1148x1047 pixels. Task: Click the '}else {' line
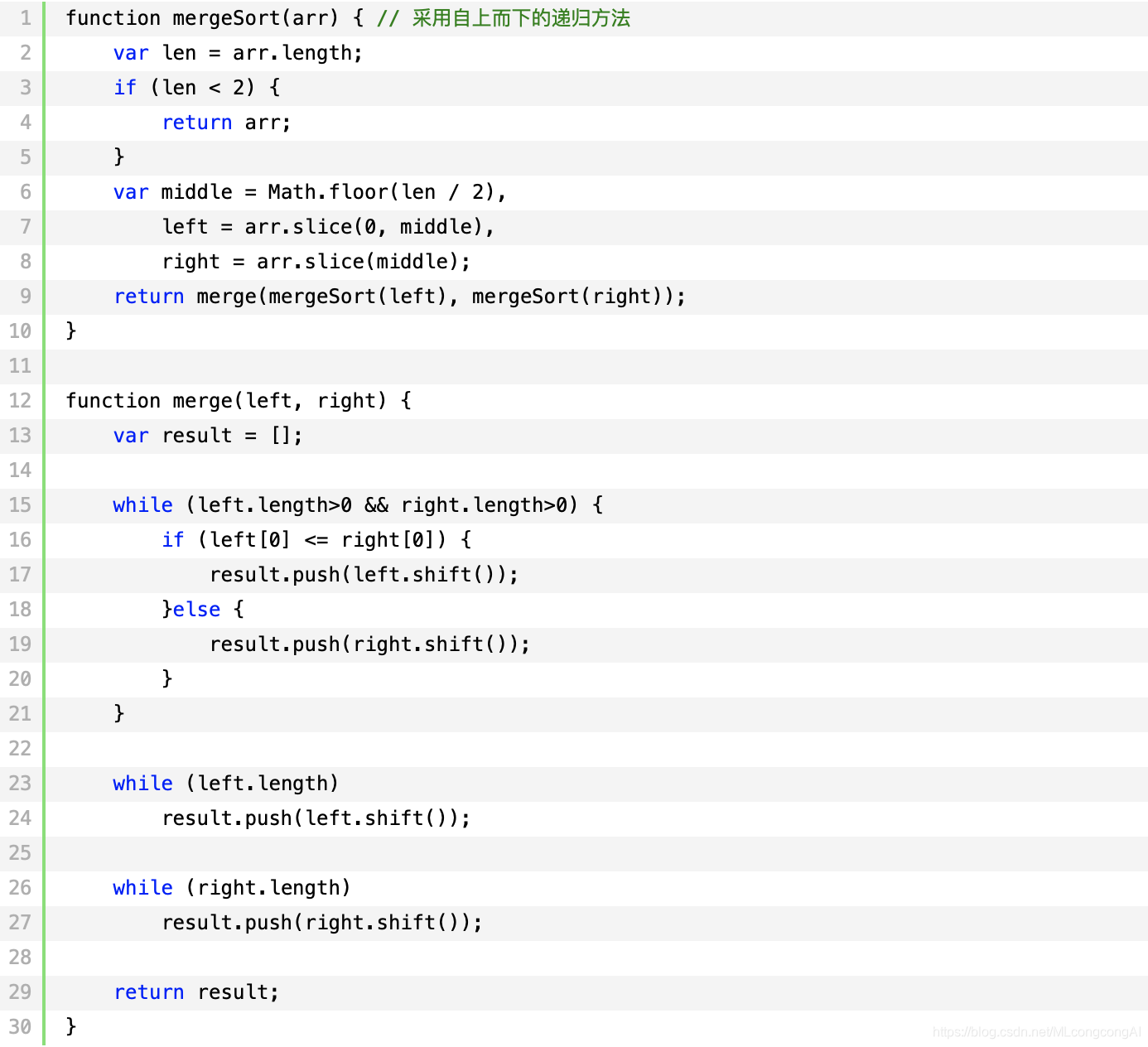203,610
